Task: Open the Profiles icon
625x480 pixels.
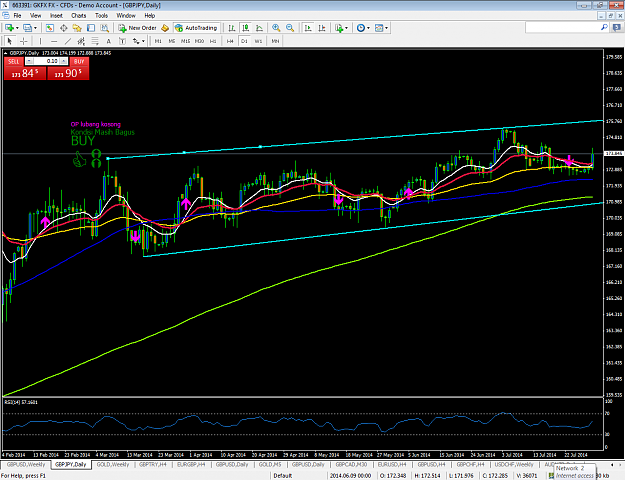Action: (27, 28)
